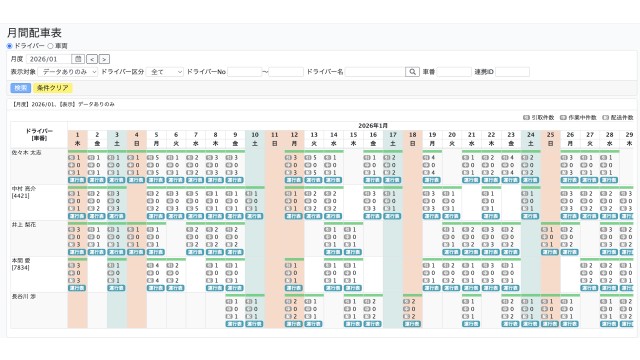This screenshot has width=640, height=360.
Task: Click in-progress count icon for 中村 [4421] day 7
Action: [190, 201]
